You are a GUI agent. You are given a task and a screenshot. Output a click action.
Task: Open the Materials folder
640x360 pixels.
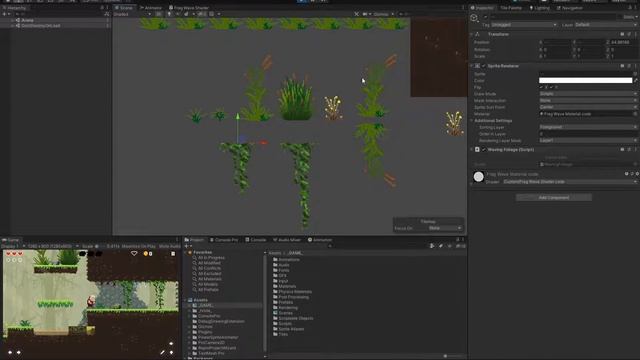[284, 286]
